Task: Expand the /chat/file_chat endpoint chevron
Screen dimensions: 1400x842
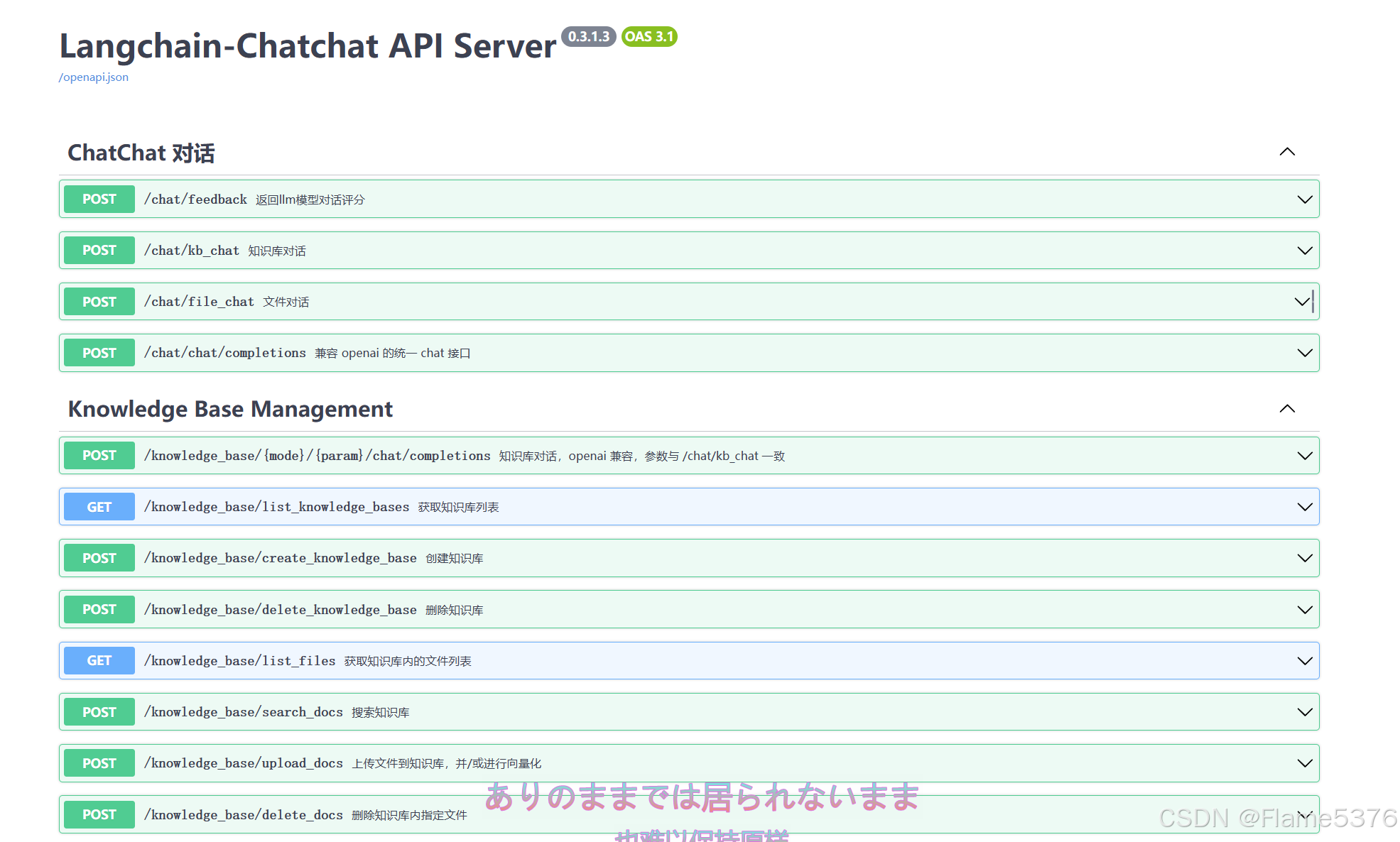Action: click(1301, 302)
